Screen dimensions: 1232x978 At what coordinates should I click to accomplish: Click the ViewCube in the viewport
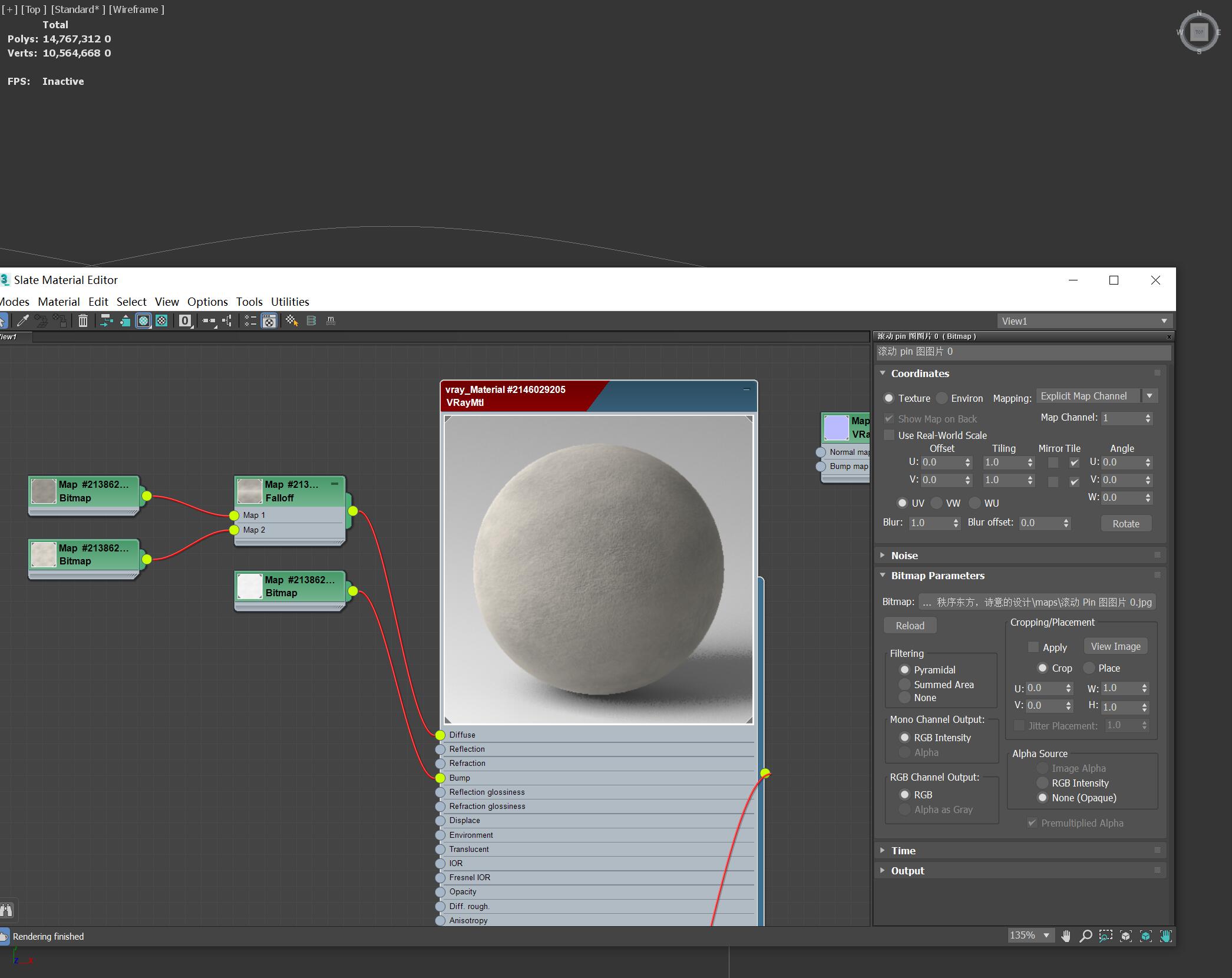pos(1199,32)
